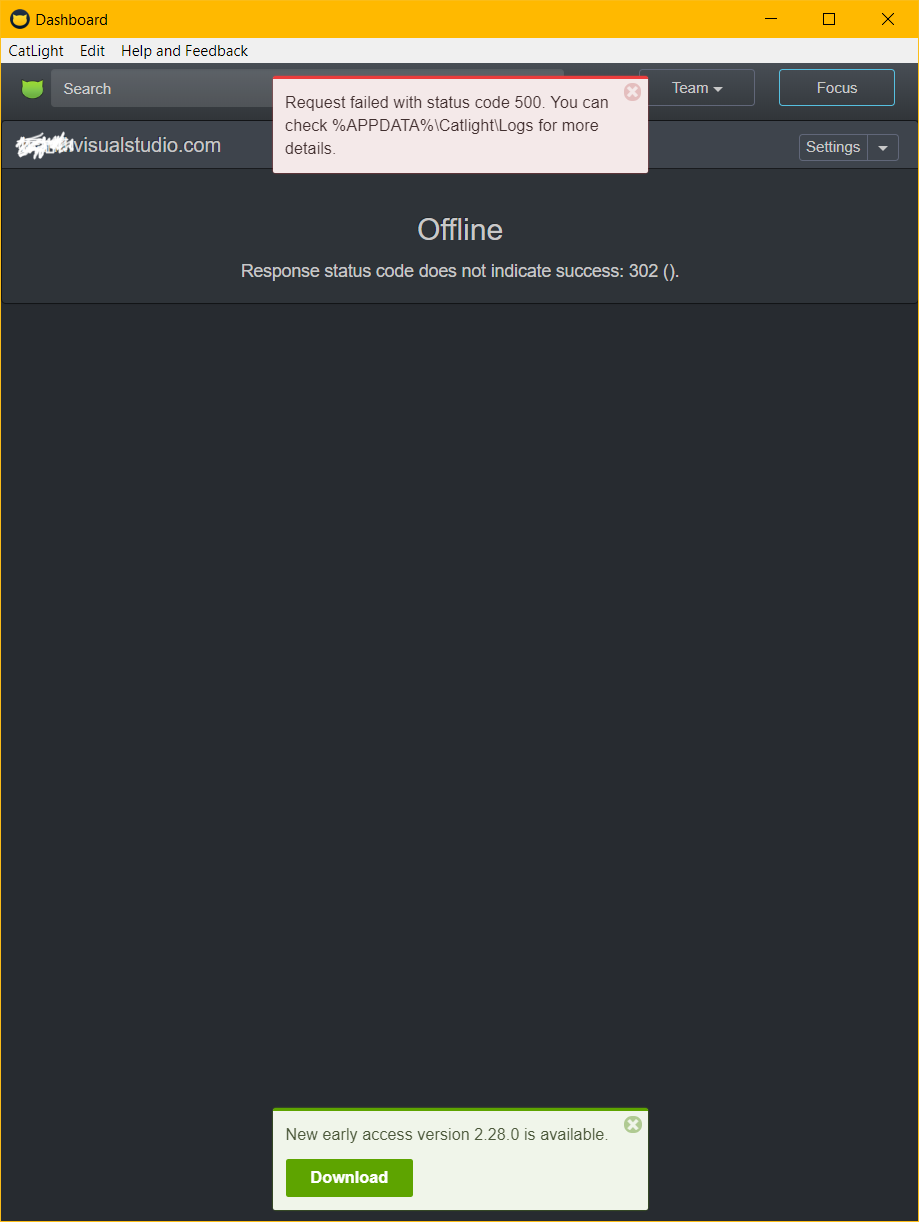919x1222 pixels.
Task: Dismiss the status code 500 error notification
Action: (632, 92)
